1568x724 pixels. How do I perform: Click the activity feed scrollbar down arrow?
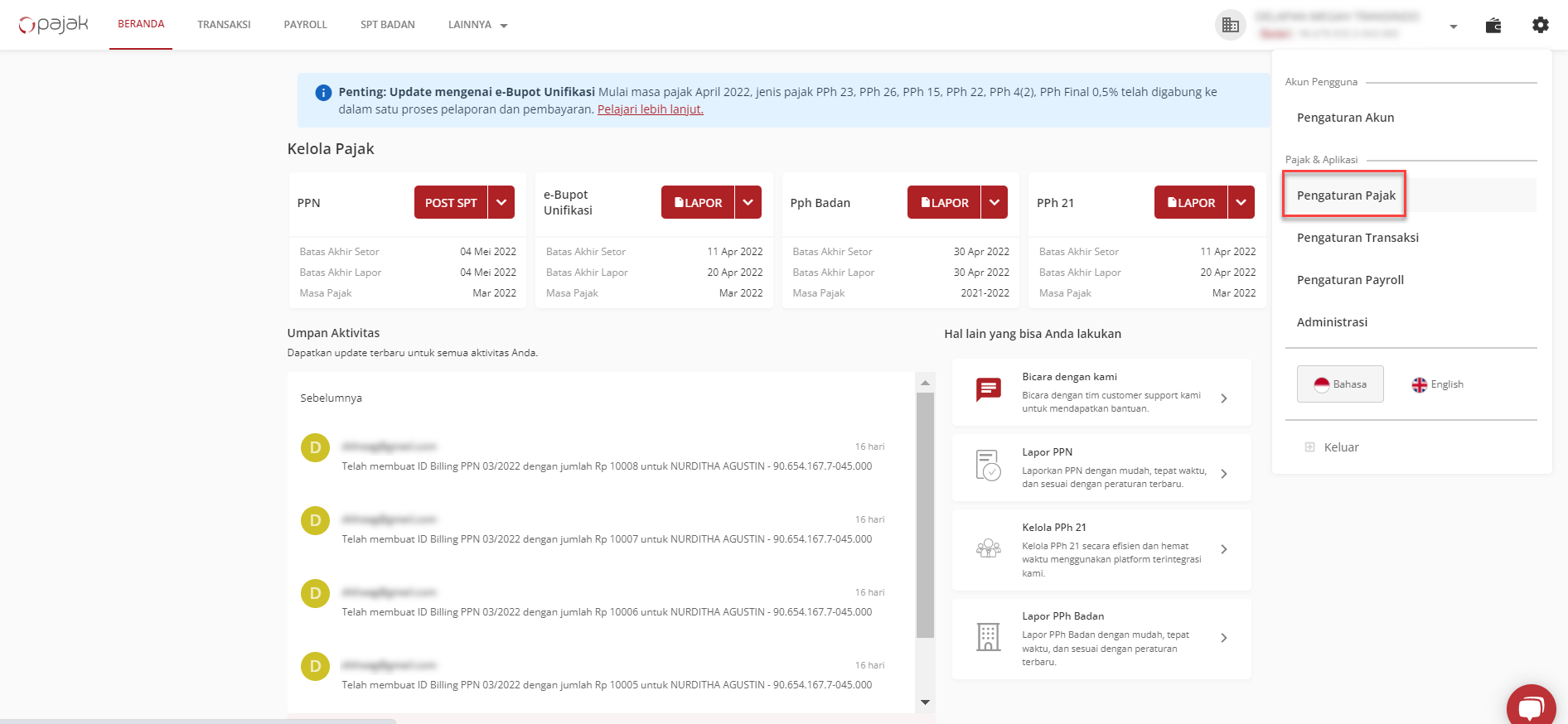[x=925, y=702]
